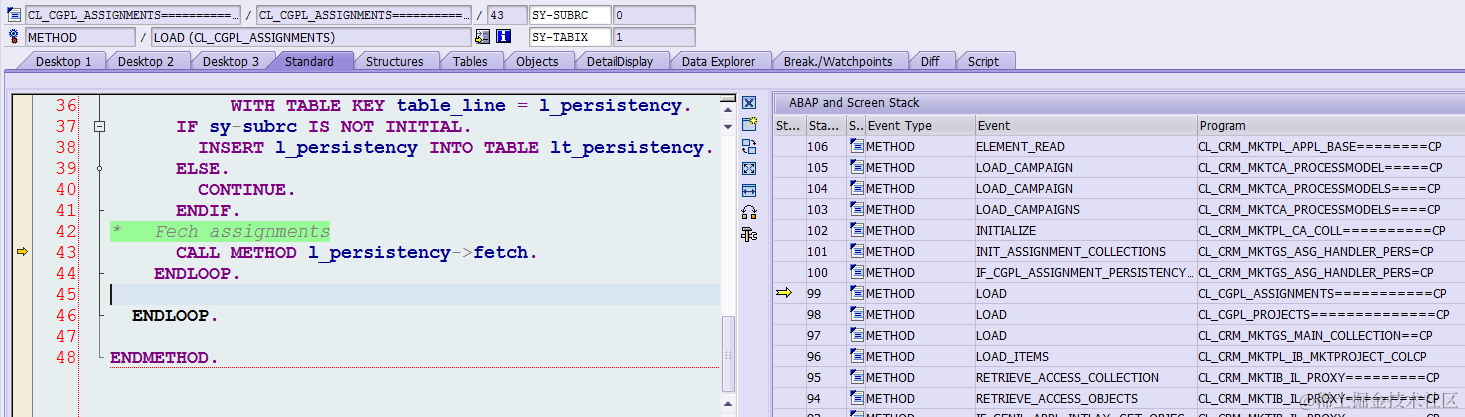The height and width of the screenshot is (417, 1465).
Task: Click the Sta... stack level column header
Action: tap(825, 126)
